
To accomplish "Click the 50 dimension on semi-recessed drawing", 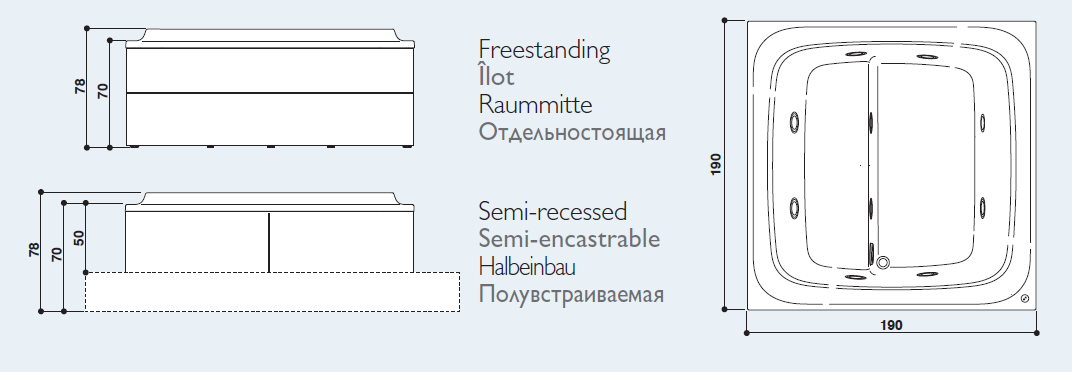I will tap(79, 237).
